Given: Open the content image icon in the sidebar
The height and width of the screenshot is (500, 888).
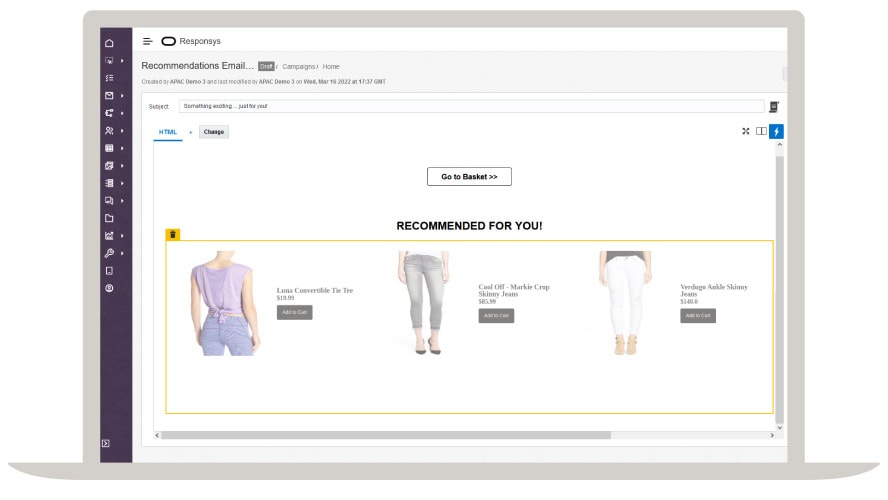Looking at the screenshot, I should point(109,166).
